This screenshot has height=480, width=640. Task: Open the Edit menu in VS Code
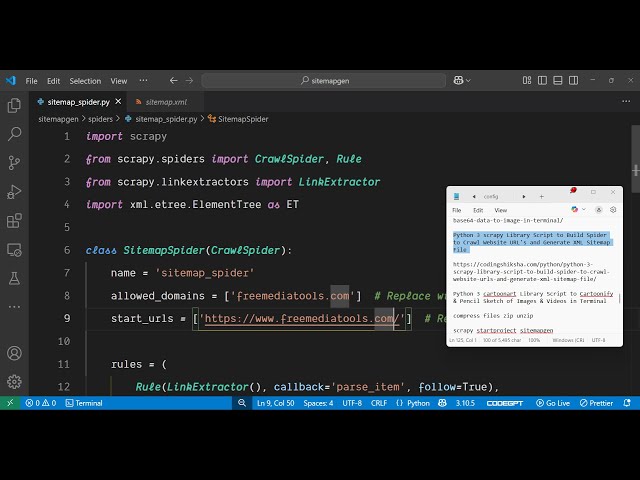(x=53, y=81)
